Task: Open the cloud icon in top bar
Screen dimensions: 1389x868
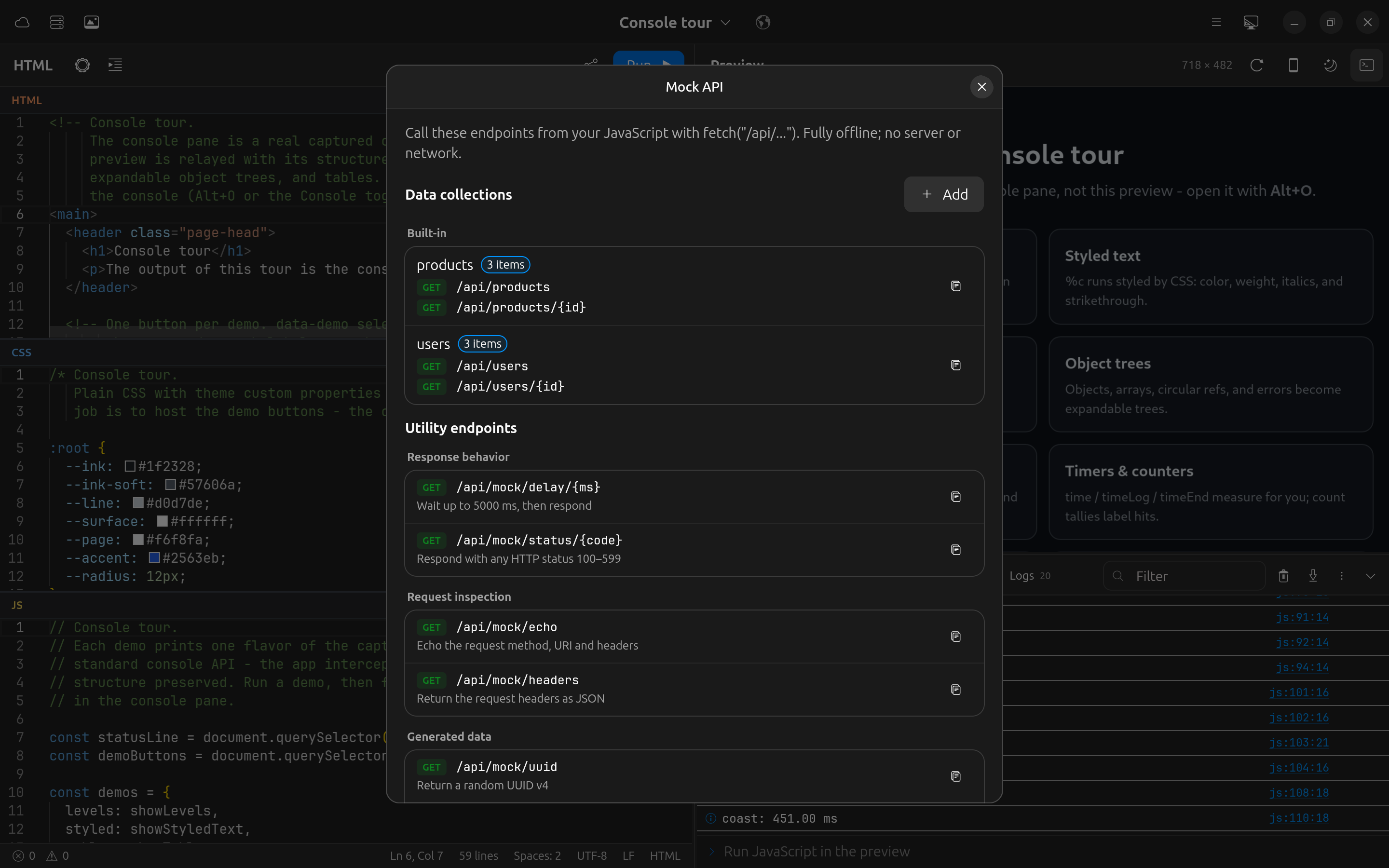Action: pyautogui.click(x=22, y=22)
